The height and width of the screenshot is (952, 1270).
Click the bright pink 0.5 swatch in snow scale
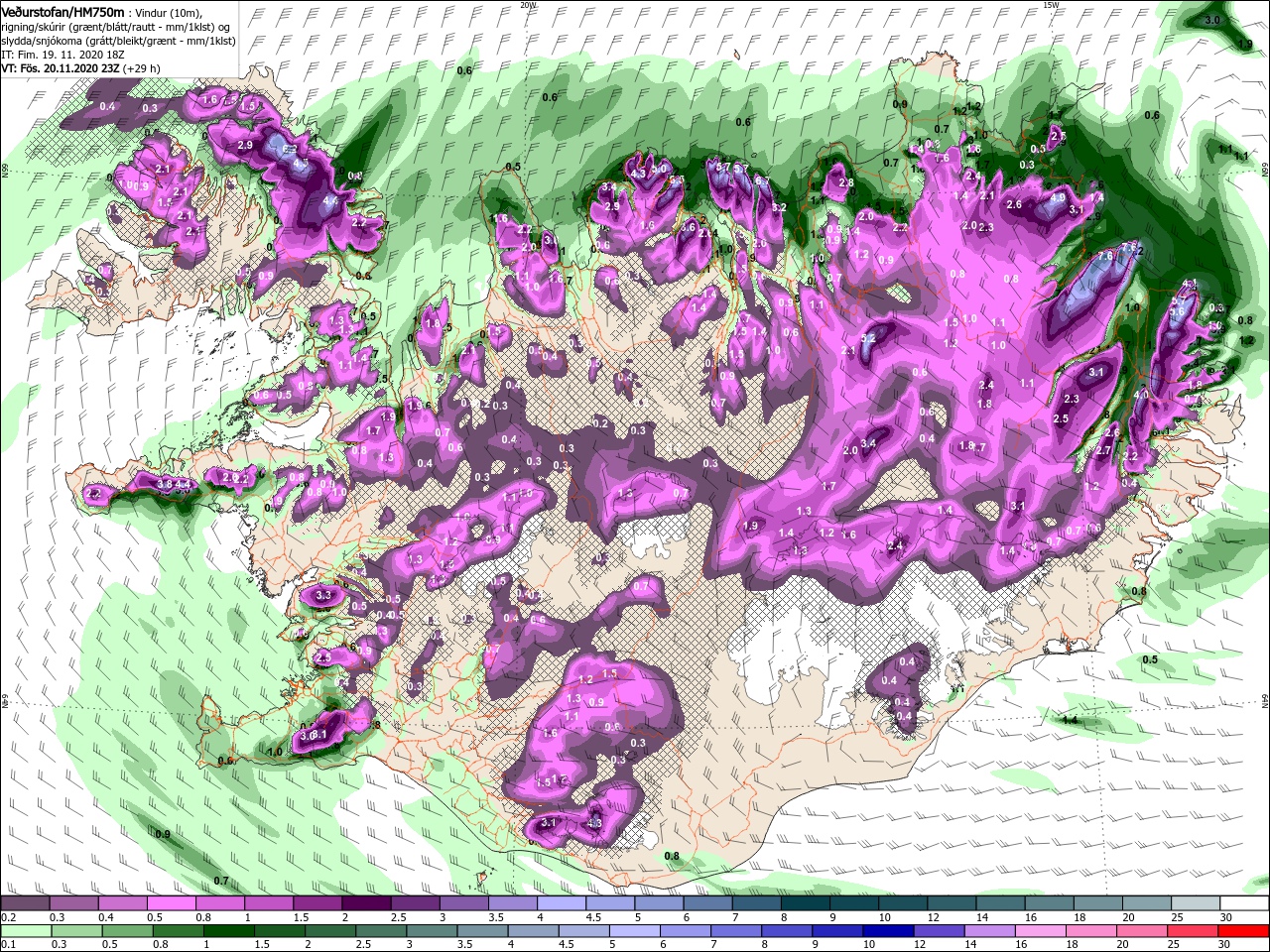click(x=171, y=903)
